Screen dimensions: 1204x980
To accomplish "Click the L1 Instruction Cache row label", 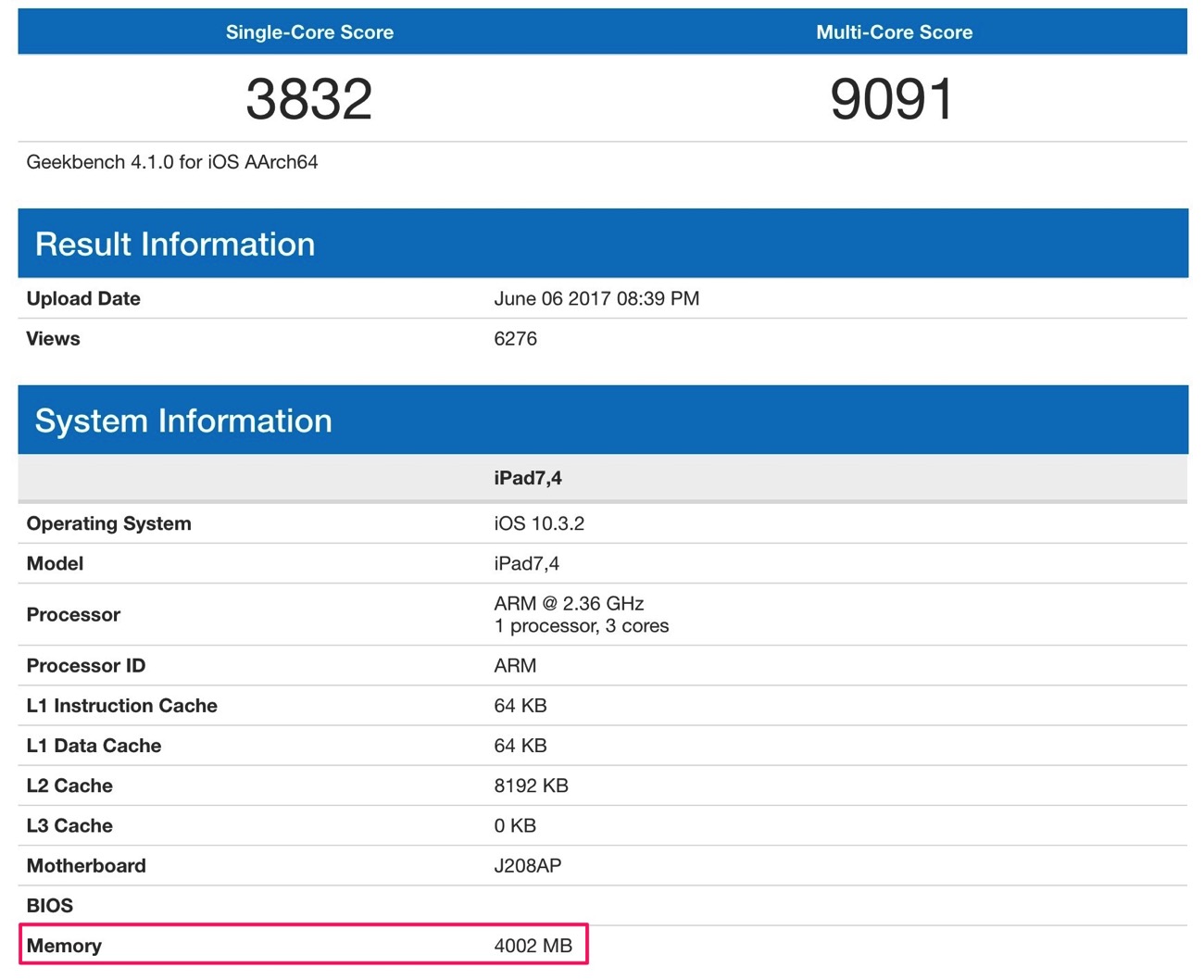I will point(122,705).
